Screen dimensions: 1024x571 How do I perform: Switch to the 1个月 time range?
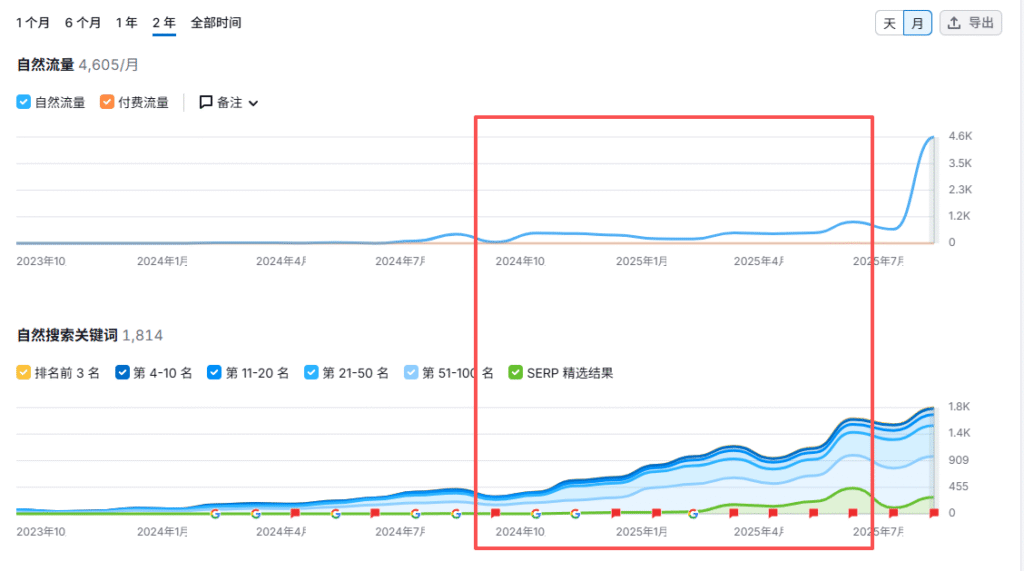point(32,22)
